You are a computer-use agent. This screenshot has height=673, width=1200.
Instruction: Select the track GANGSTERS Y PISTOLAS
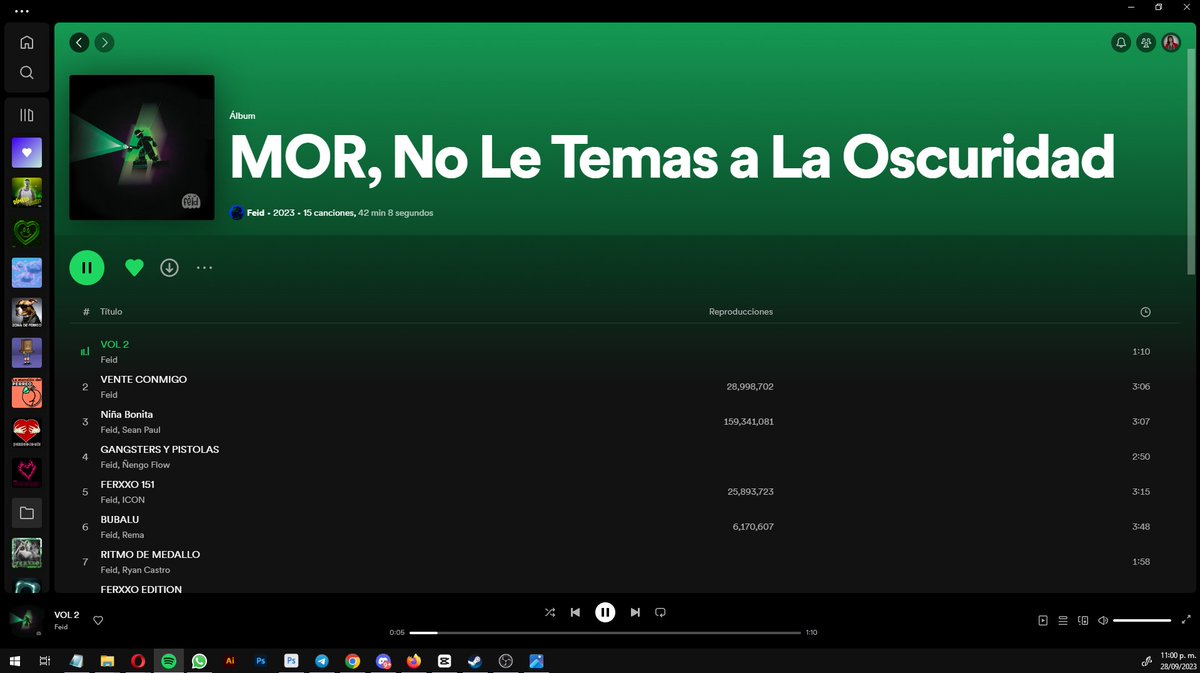coord(160,449)
